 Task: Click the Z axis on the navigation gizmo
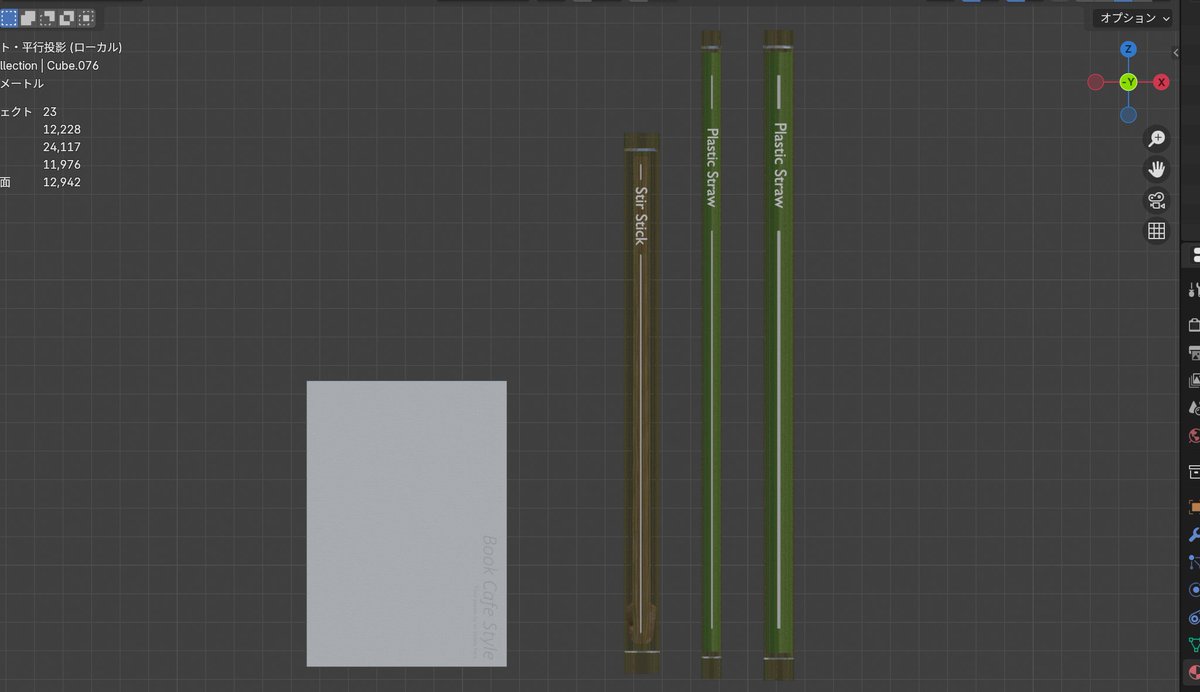[x=1128, y=48]
